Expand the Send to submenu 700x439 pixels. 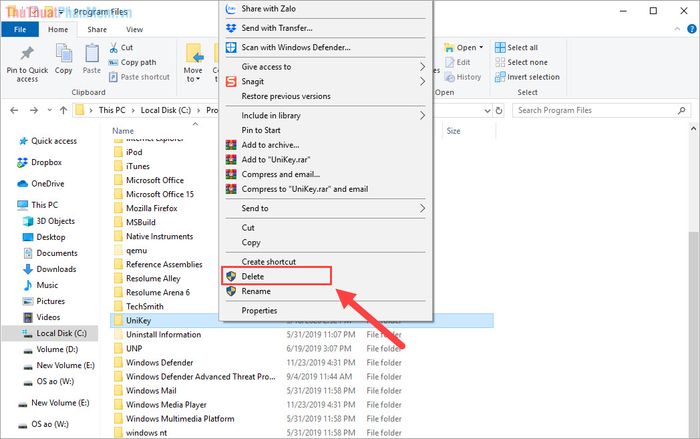[325, 208]
